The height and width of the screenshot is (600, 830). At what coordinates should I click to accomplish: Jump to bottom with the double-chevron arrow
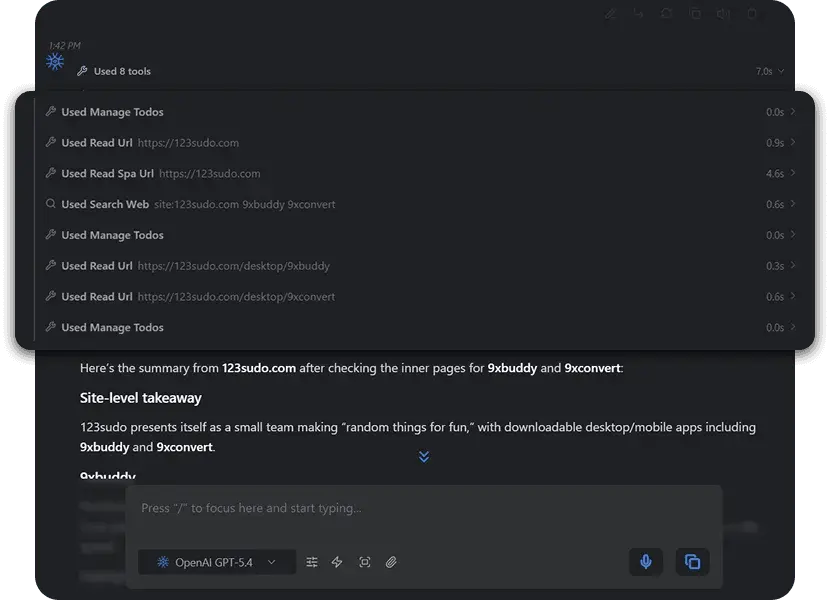click(x=424, y=456)
